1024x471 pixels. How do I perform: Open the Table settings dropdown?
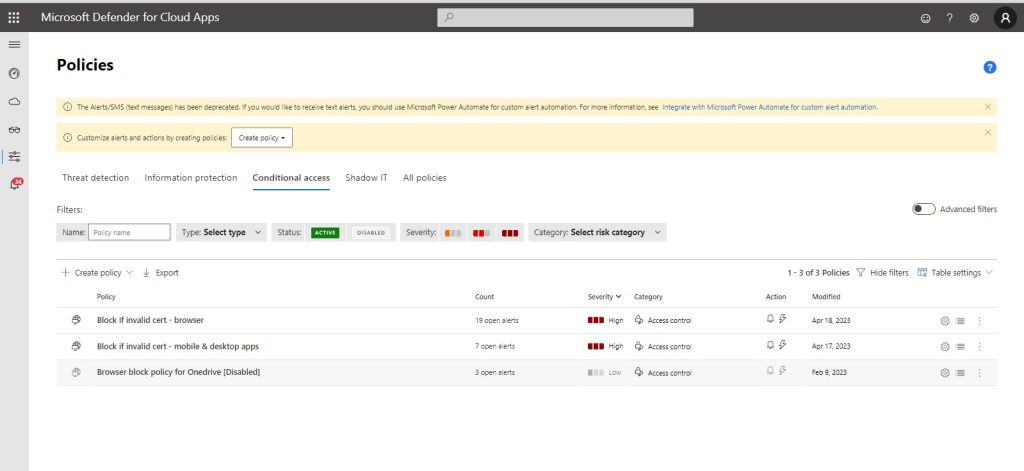pyautogui.click(x=955, y=272)
